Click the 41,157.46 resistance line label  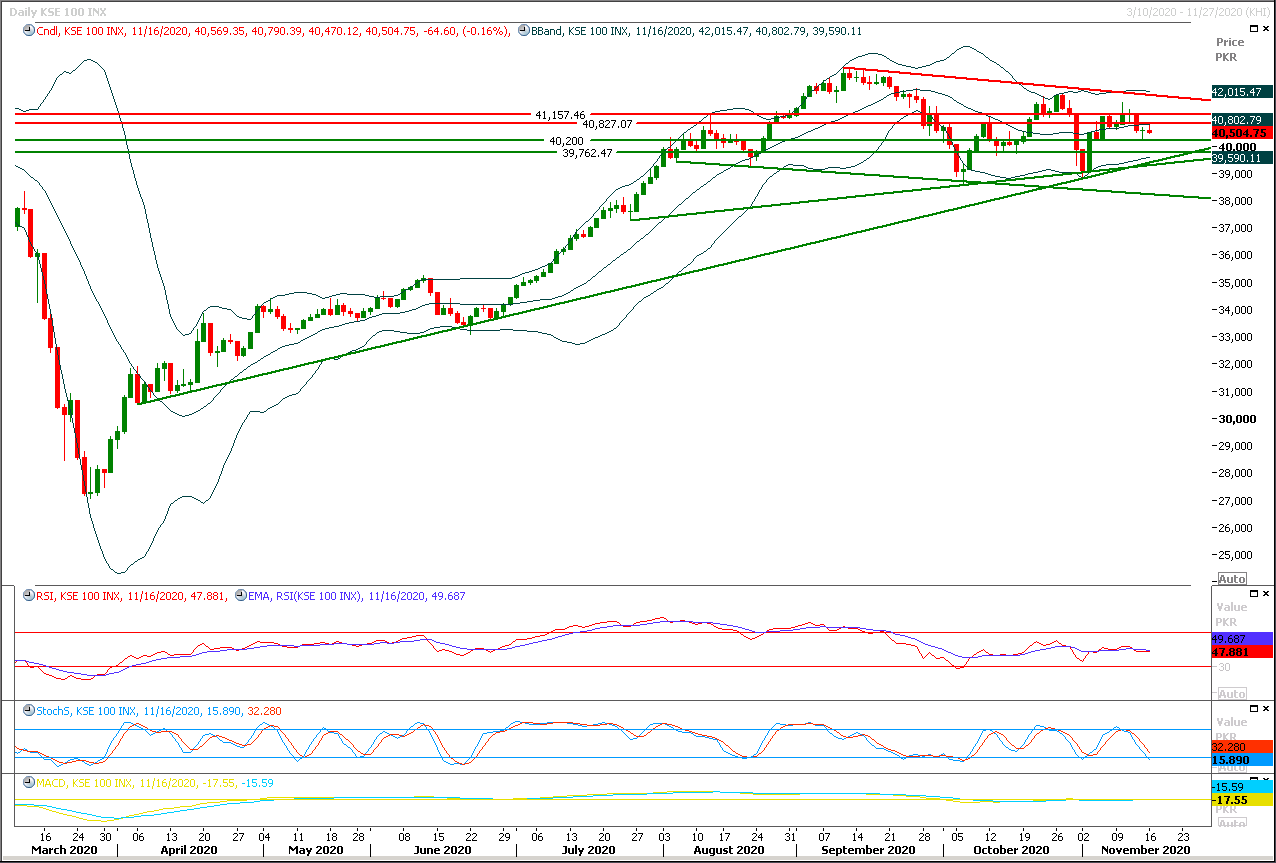point(560,115)
